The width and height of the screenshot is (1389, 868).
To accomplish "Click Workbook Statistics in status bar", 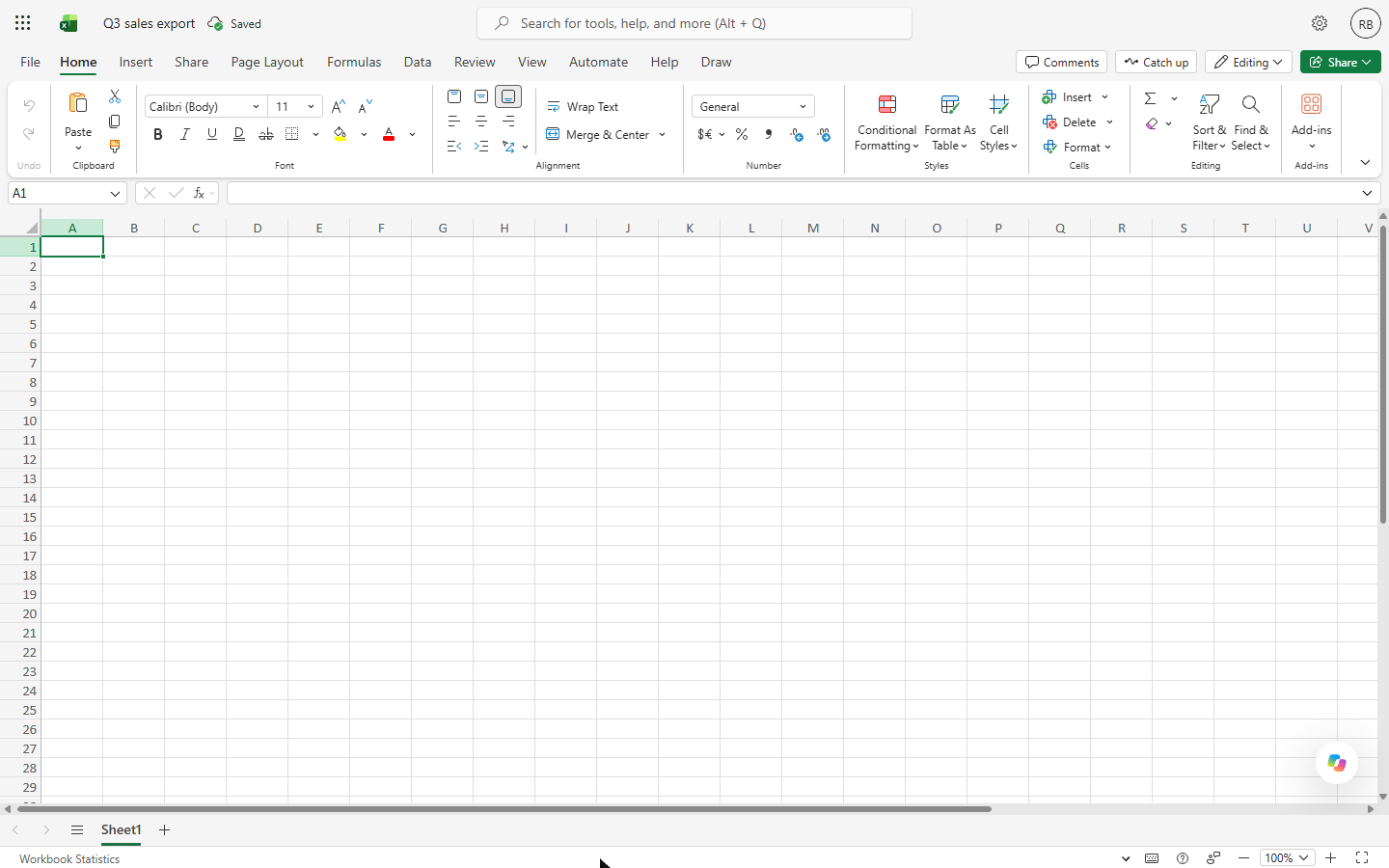I will click(69, 859).
